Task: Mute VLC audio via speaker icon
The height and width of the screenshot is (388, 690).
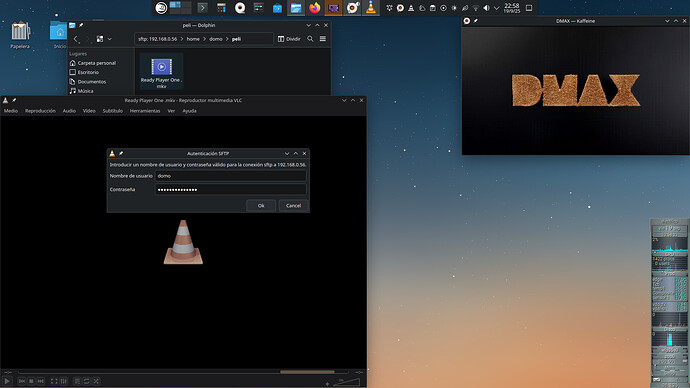Action: (327, 383)
